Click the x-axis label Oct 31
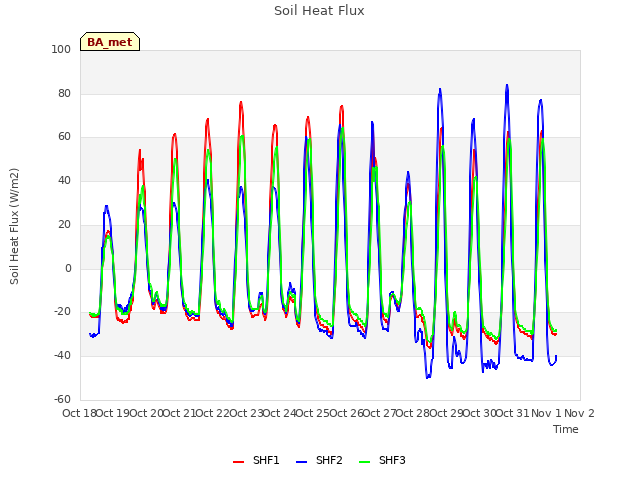The image size is (640, 480). point(513,413)
